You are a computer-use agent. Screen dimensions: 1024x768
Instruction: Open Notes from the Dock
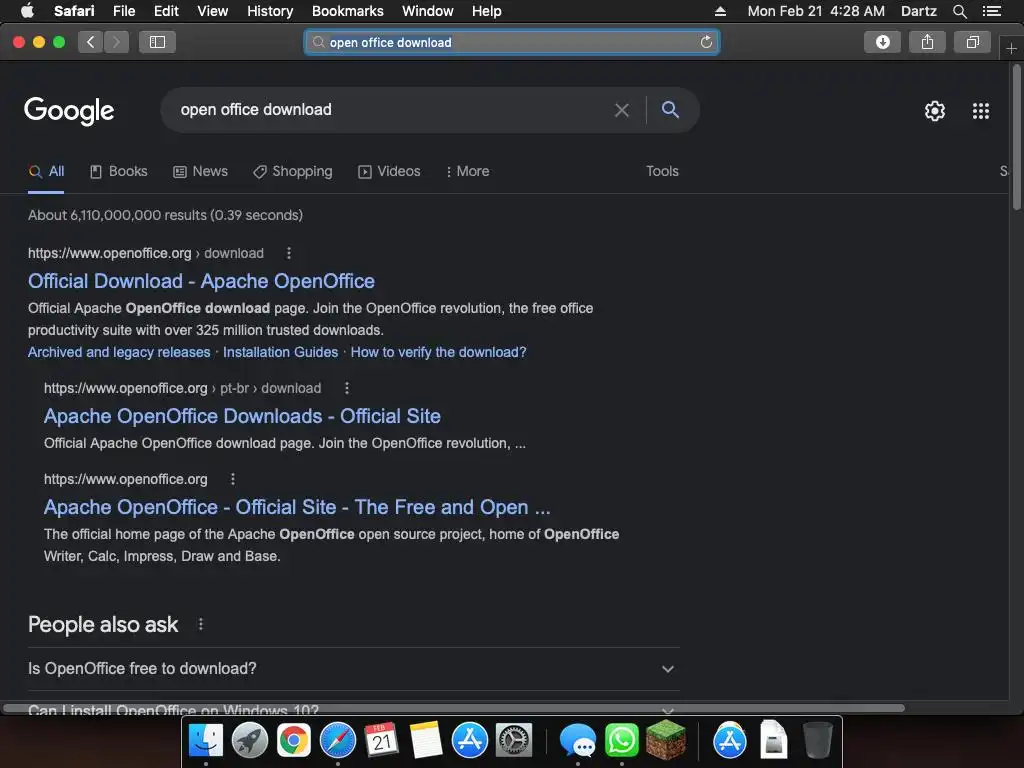click(426, 741)
